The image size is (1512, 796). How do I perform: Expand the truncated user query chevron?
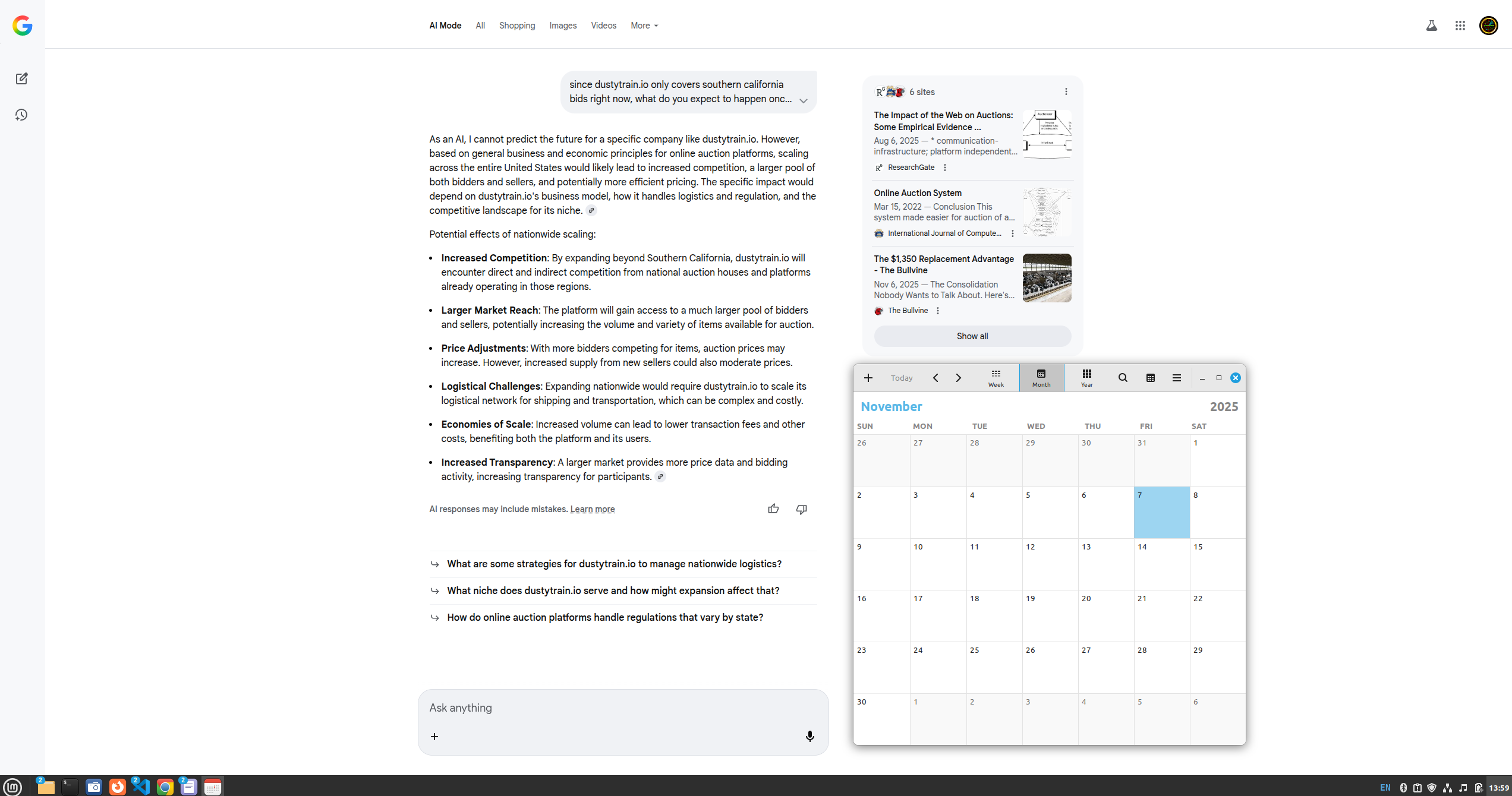click(803, 100)
